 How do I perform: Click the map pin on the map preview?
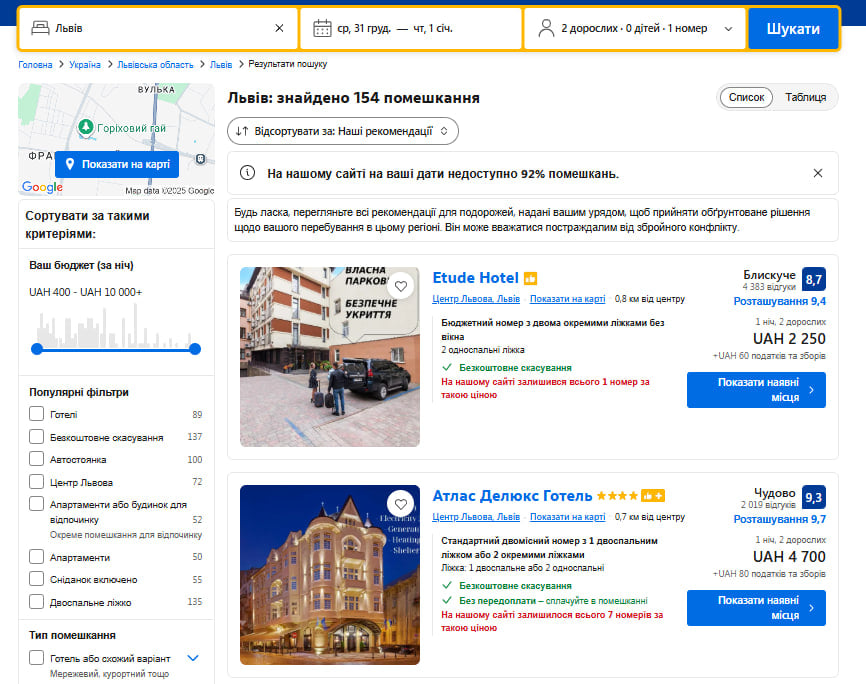pos(74,164)
